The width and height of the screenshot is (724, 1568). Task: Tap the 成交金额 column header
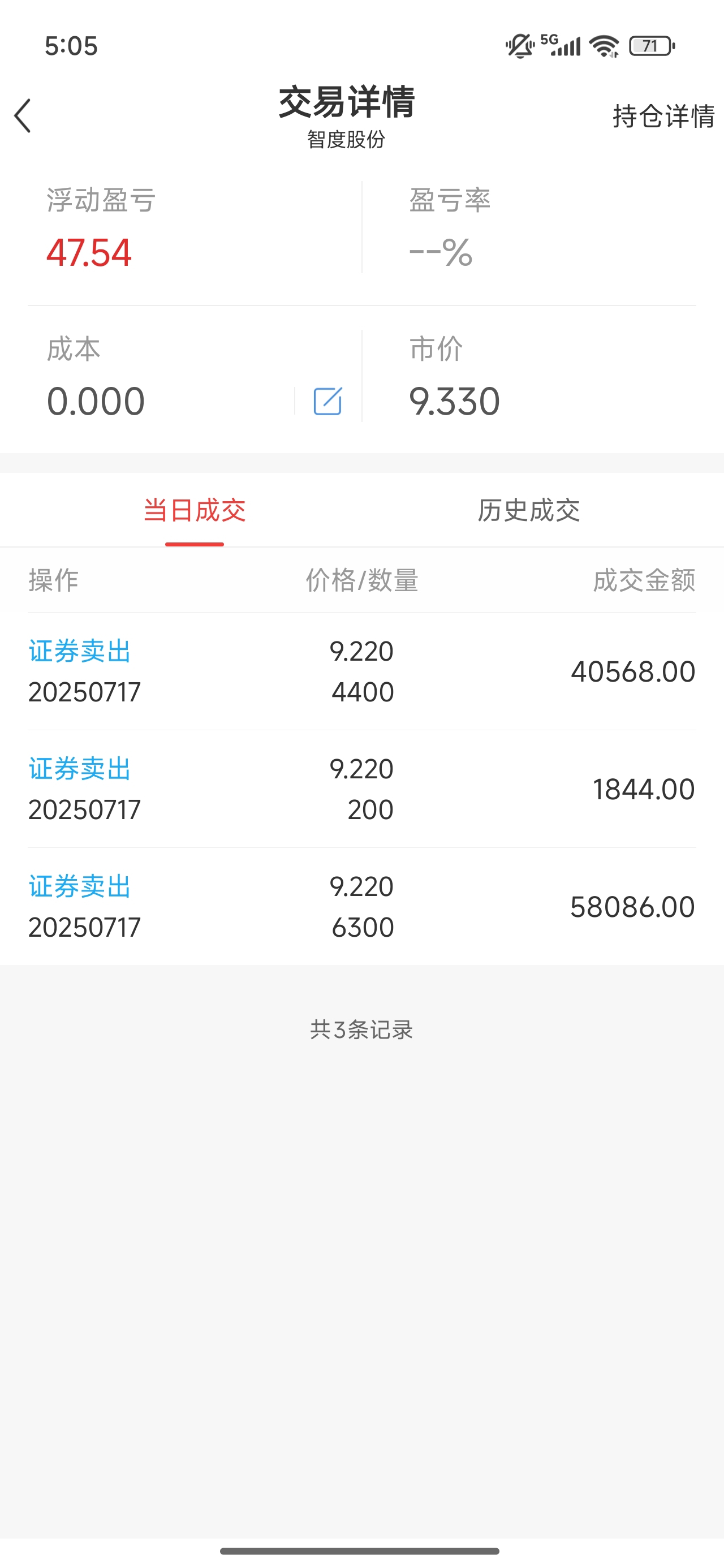pos(644,580)
